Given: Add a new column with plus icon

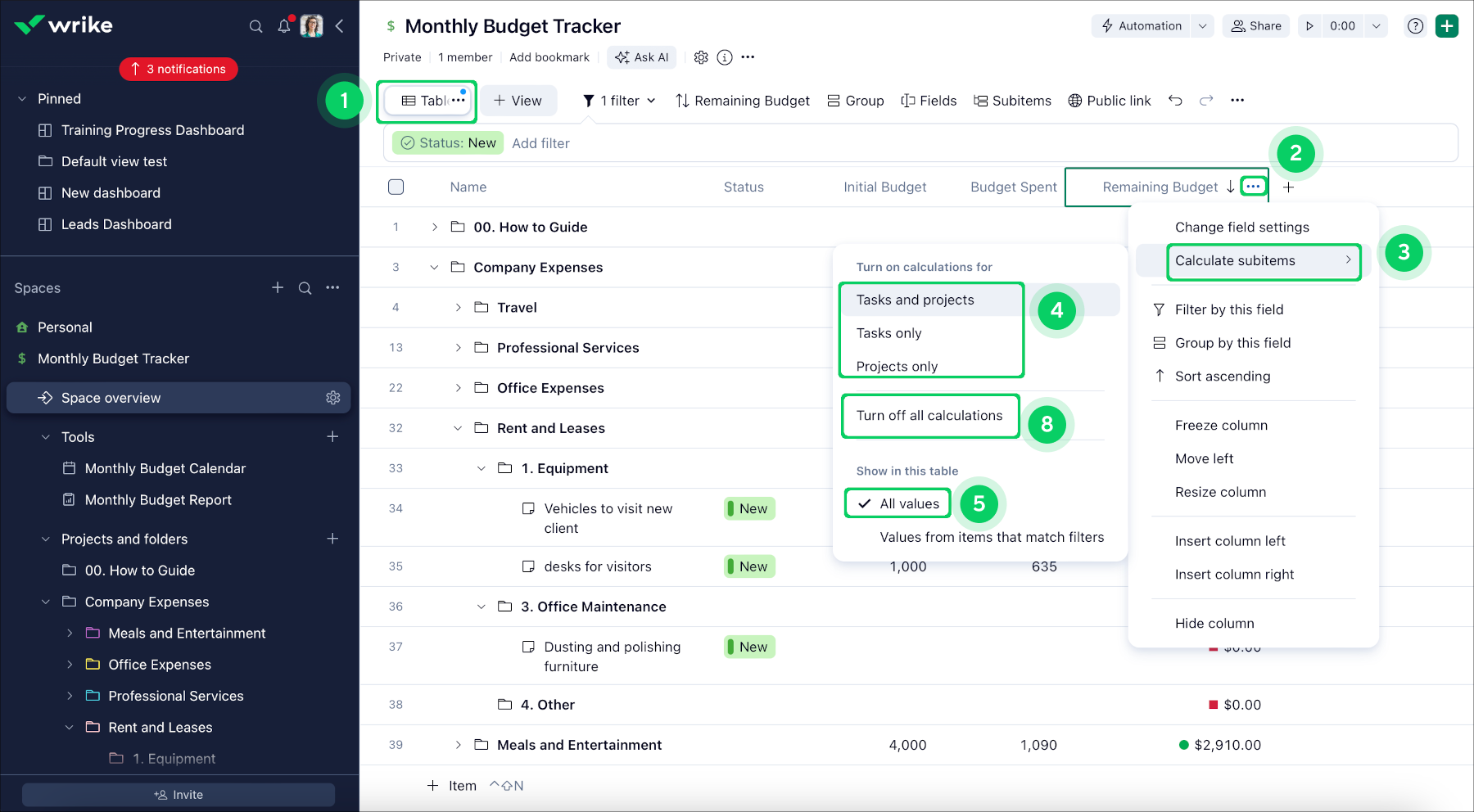Looking at the screenshot, I should tap(1288, 187).
